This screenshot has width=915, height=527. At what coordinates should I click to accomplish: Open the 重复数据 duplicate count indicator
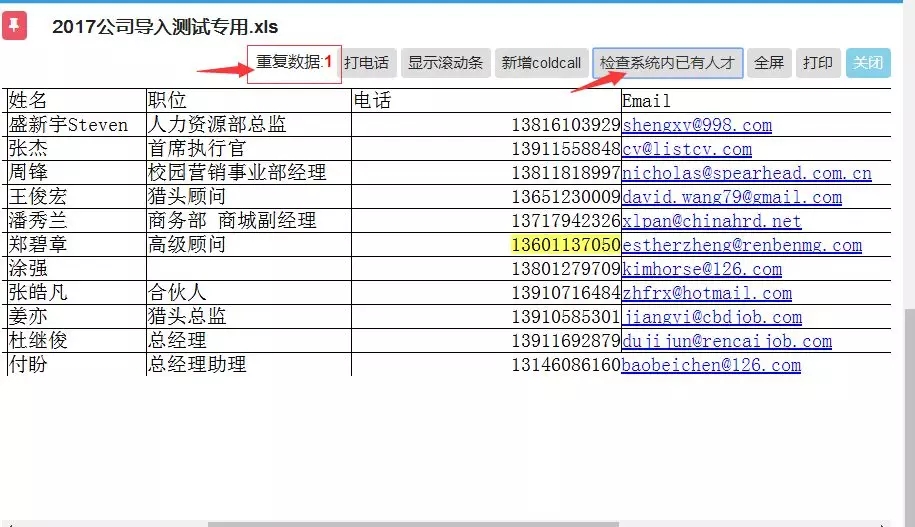tap(294, 62)
